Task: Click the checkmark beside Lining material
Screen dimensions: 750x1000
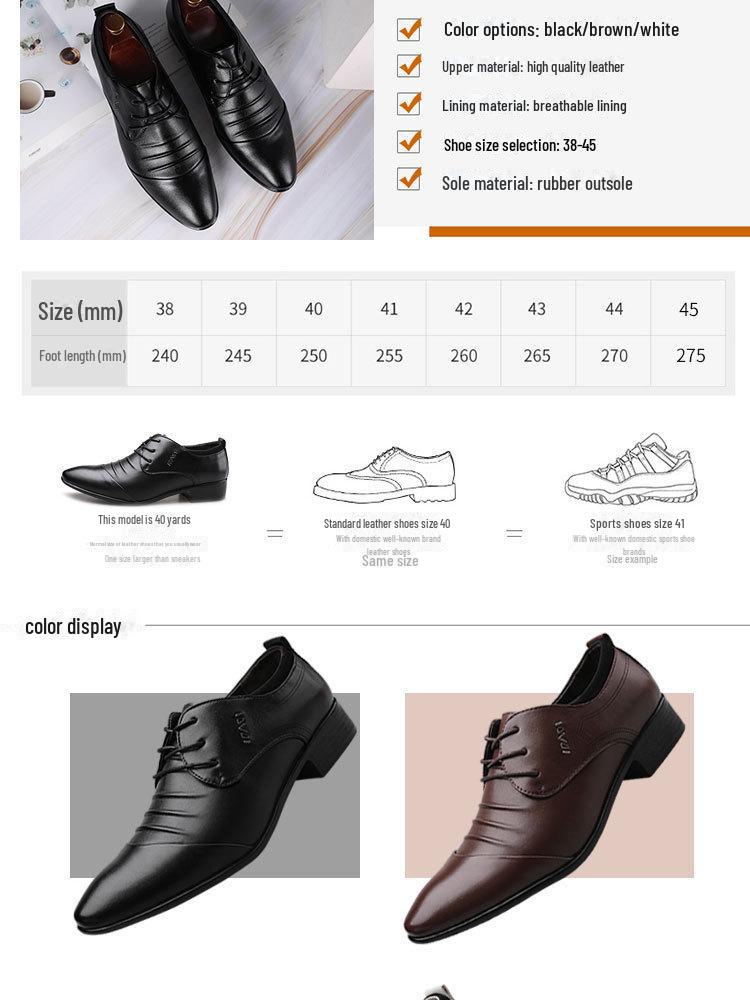Action: [x=409, y=103]
